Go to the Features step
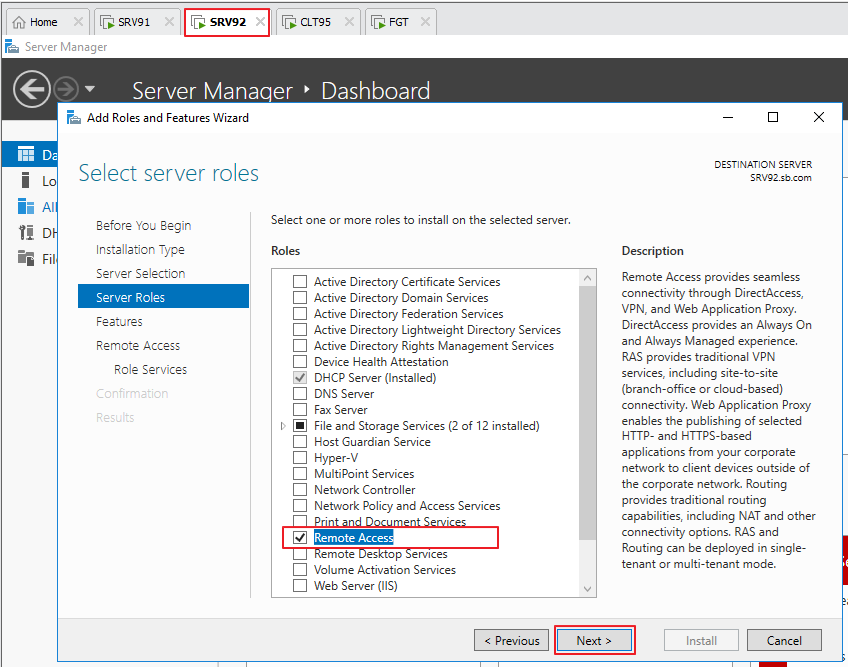848x667 pixels. [119, 321]
